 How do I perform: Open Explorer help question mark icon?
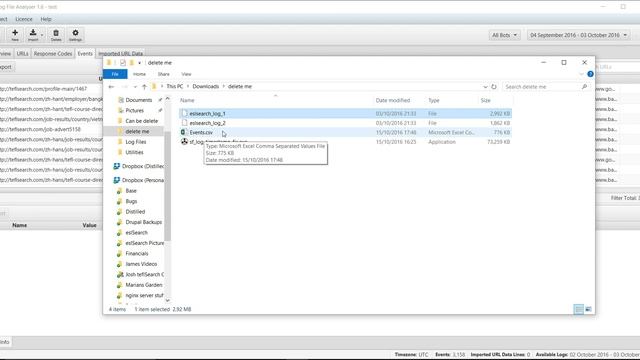(x=590, y=74)
